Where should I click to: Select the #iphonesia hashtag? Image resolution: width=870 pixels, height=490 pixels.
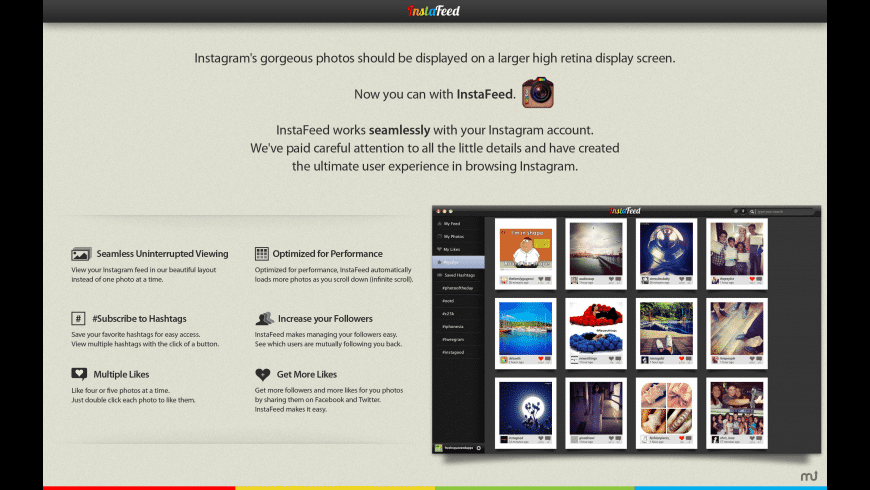[x=453, y=326]
